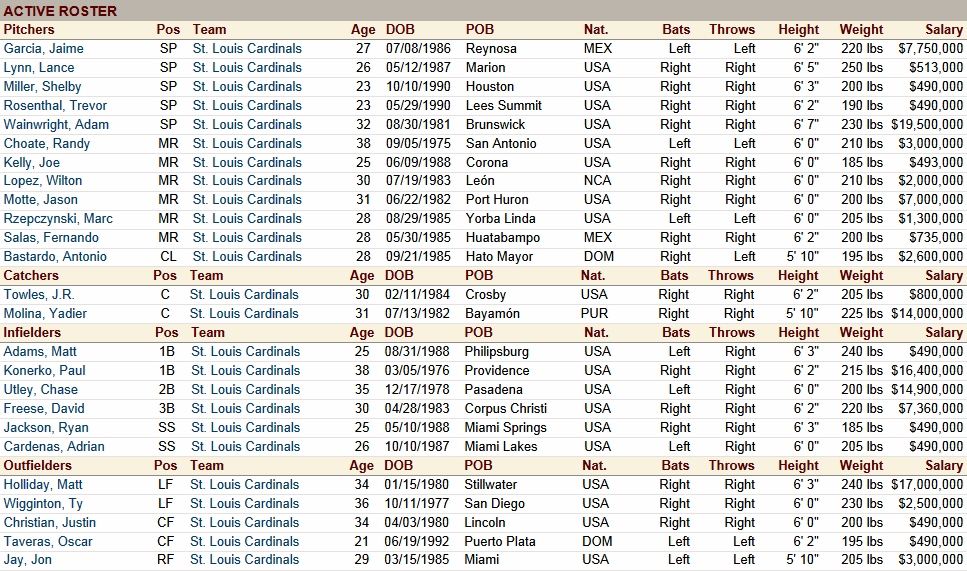This screenshot has height=571, width=967.
Task: Open Bastardo, Antonio closer entry
Action: pyautogui.click(x=55, y=256)
